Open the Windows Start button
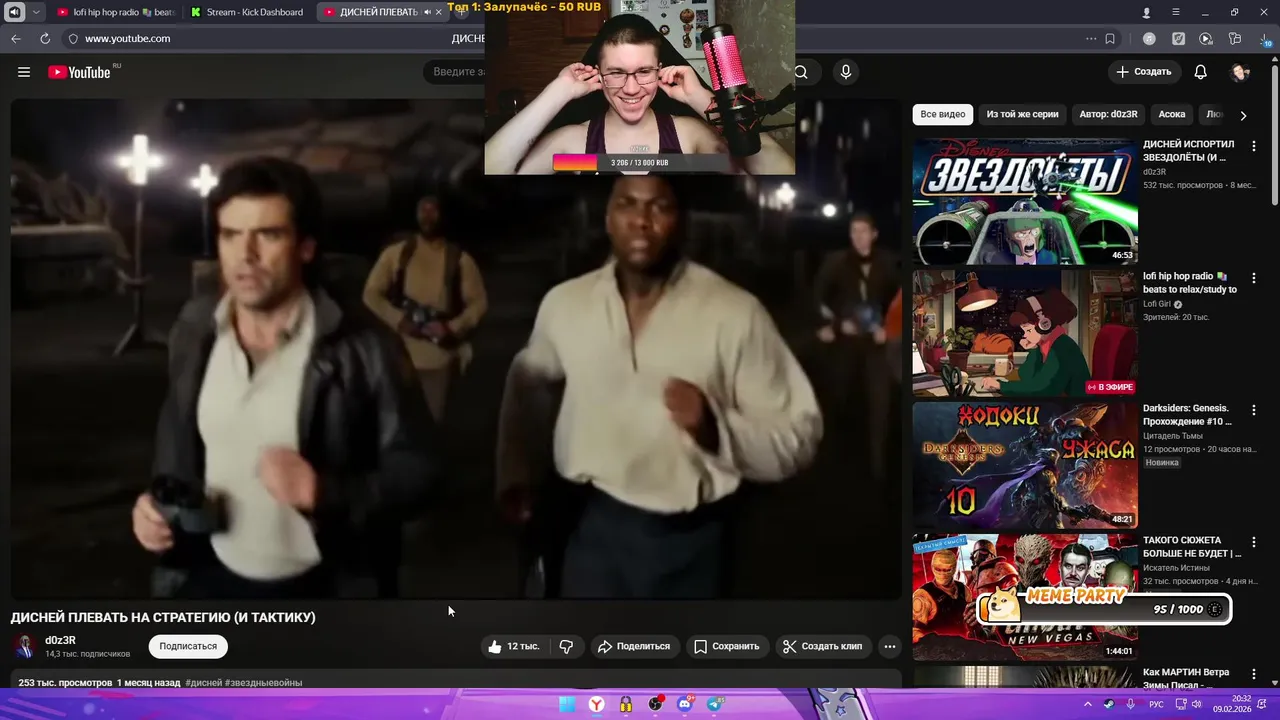The height and width of the screenshot is (720, 1280). tap(567, 704)
